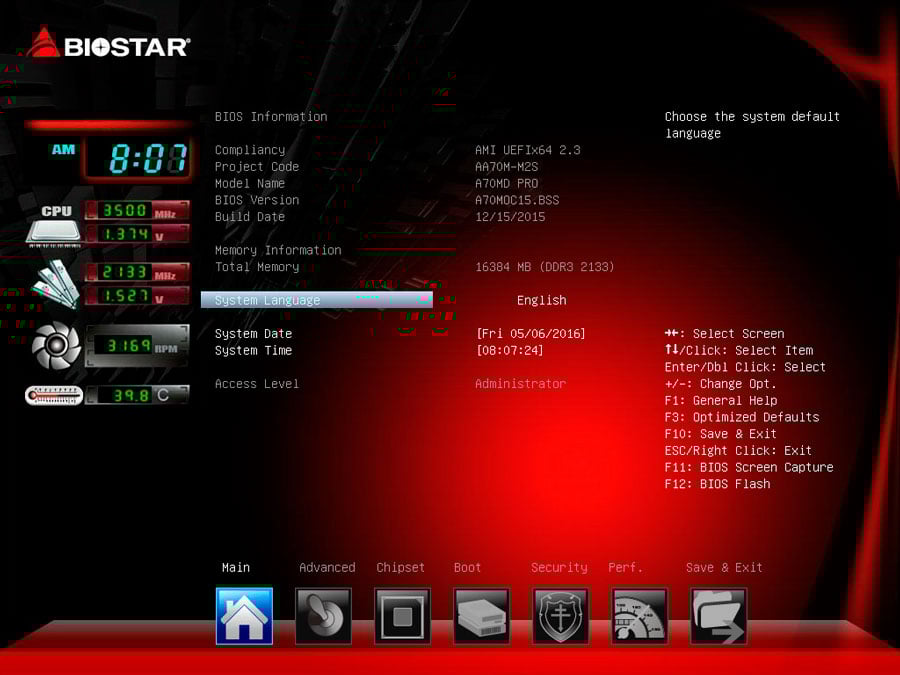Viewport: 900px width, 675px height.
Task: Open the Security shield icon
Action: tap(560, 616)
